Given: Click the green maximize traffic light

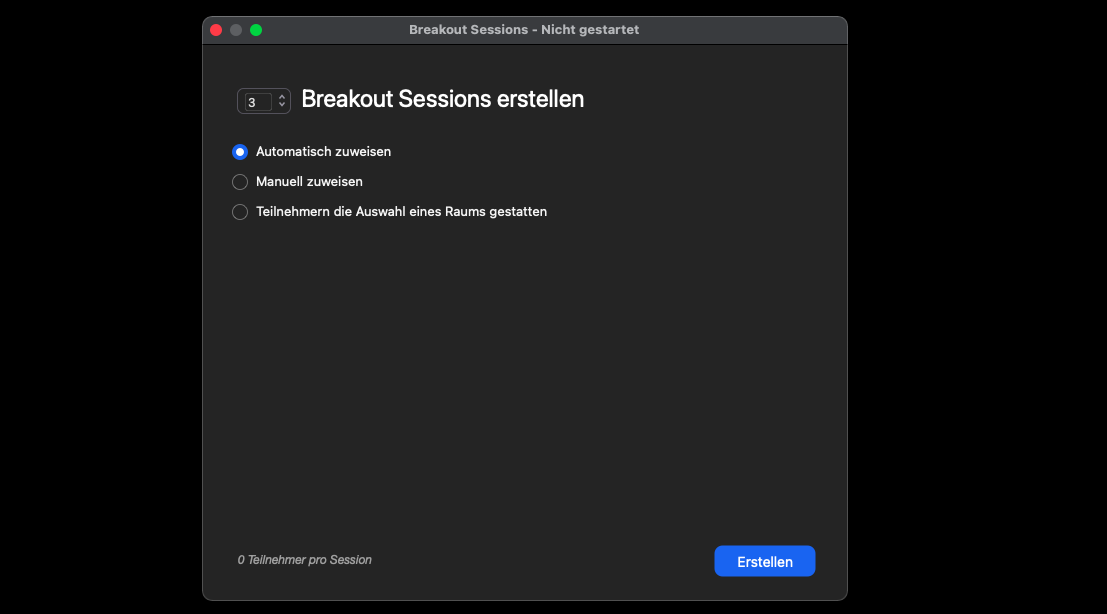Looking at the screenshot, I should (x=256, y=29).
